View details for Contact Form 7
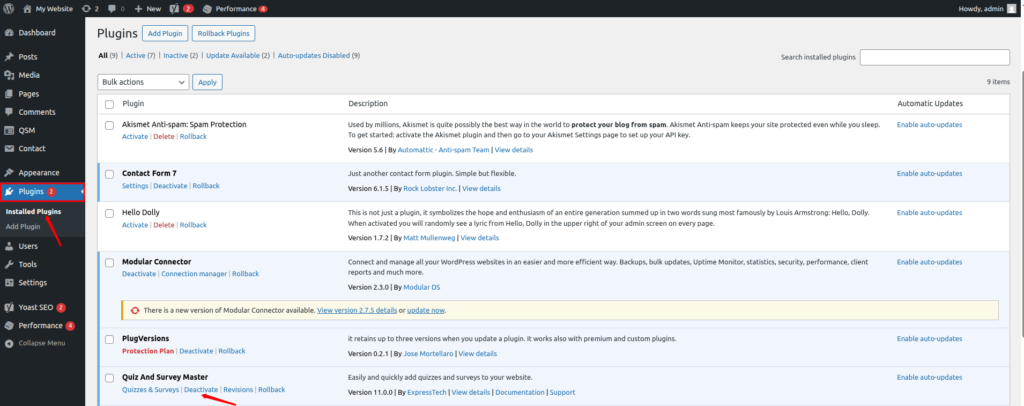 482,189
